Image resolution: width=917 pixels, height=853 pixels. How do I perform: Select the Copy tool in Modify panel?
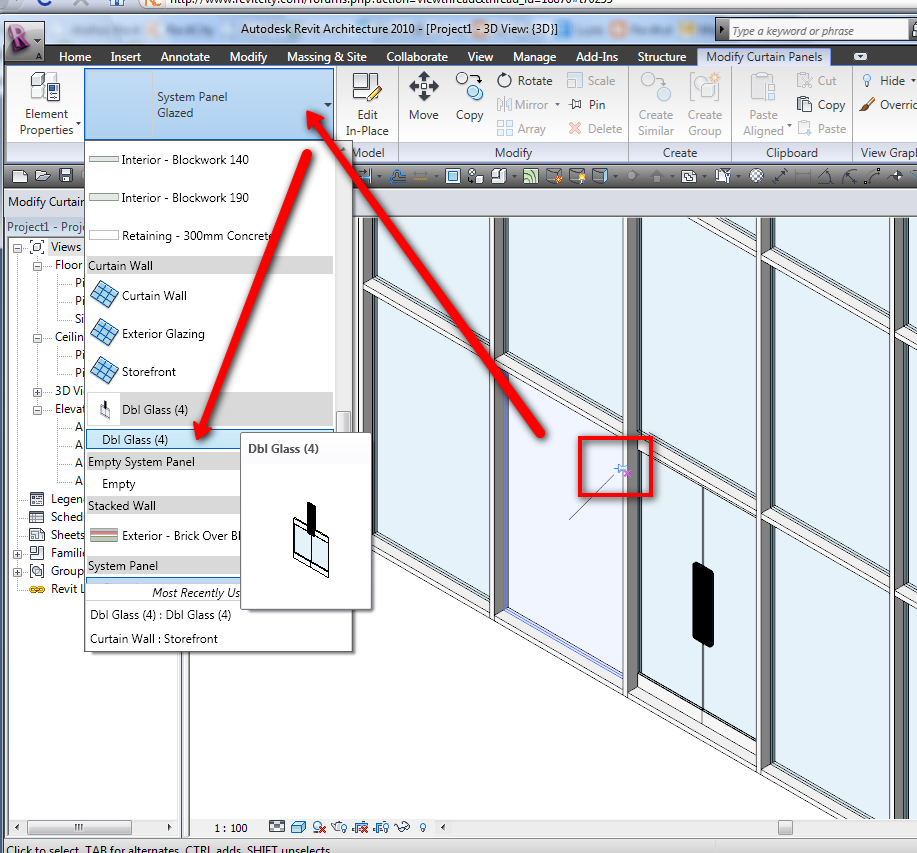[470, 96]
